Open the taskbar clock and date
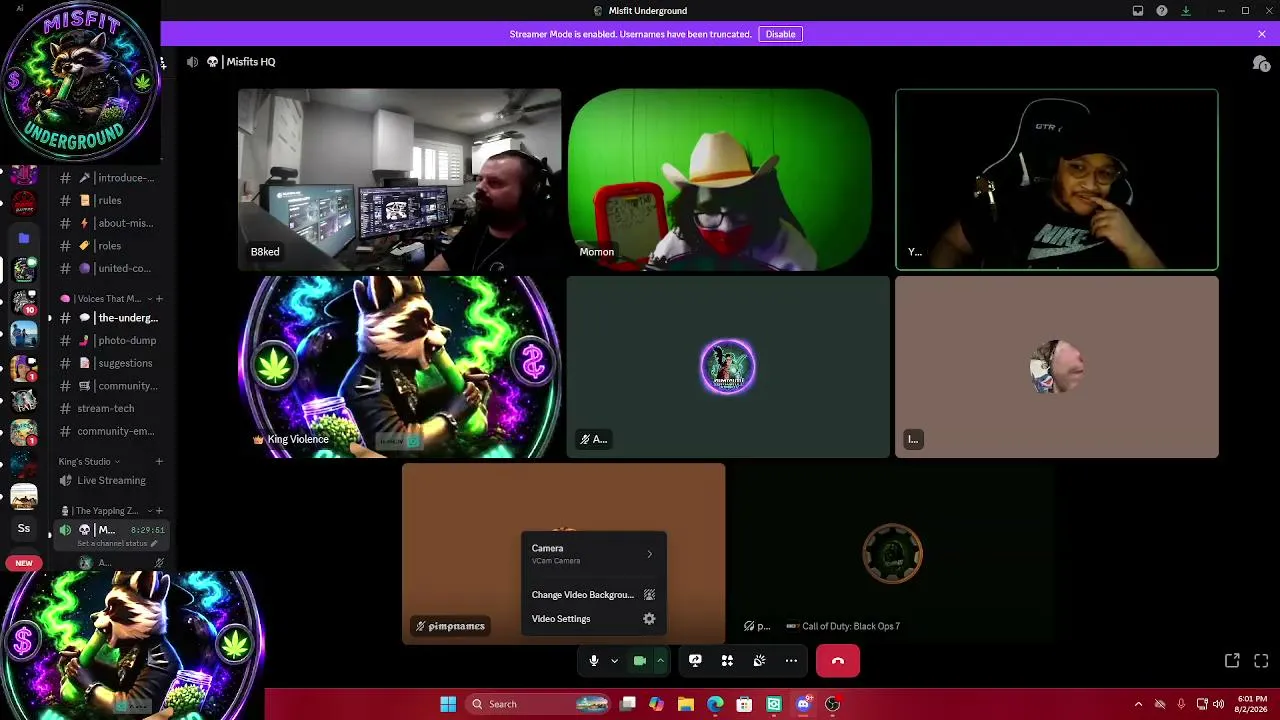The height and width of the screenshot is (720, 1280). [1252, 704]
